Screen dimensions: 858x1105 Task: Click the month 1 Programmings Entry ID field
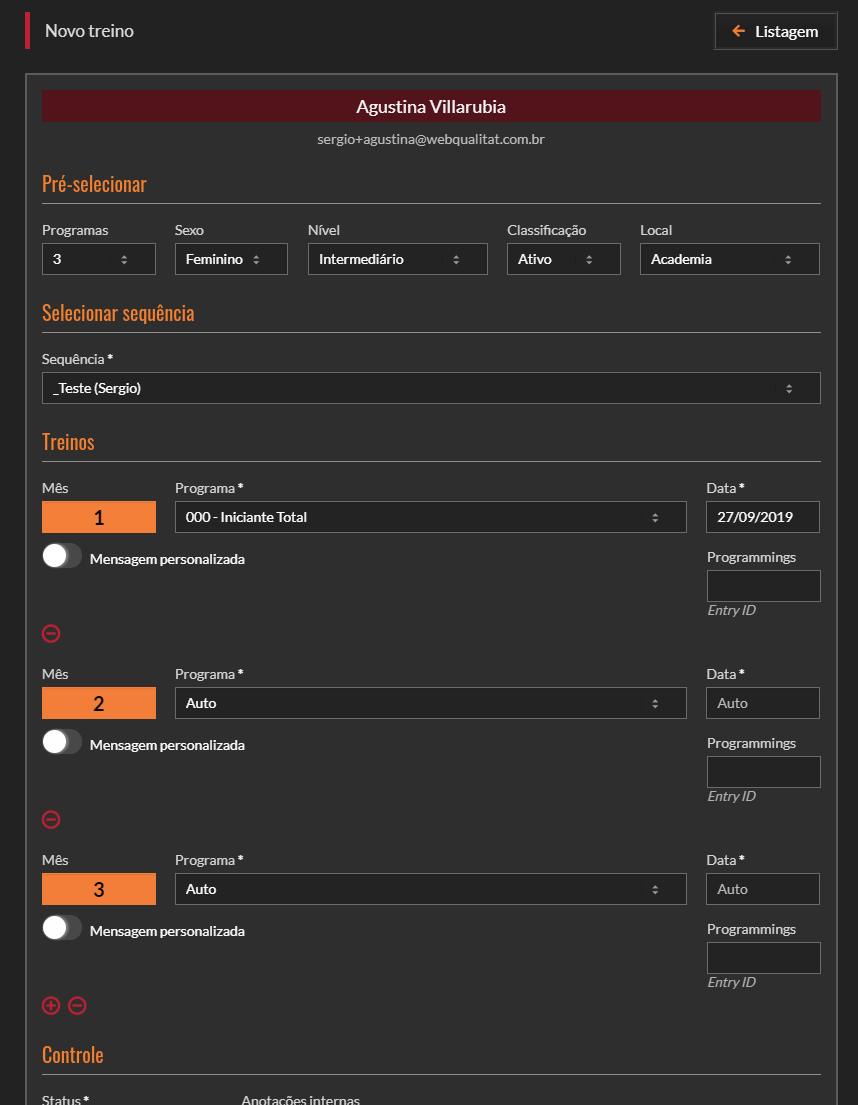click(763, 586)
